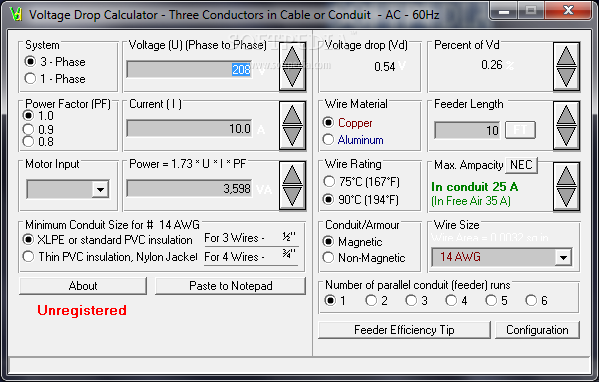
Task: Click the Current field showing 10.0
Action: point(189,128)
